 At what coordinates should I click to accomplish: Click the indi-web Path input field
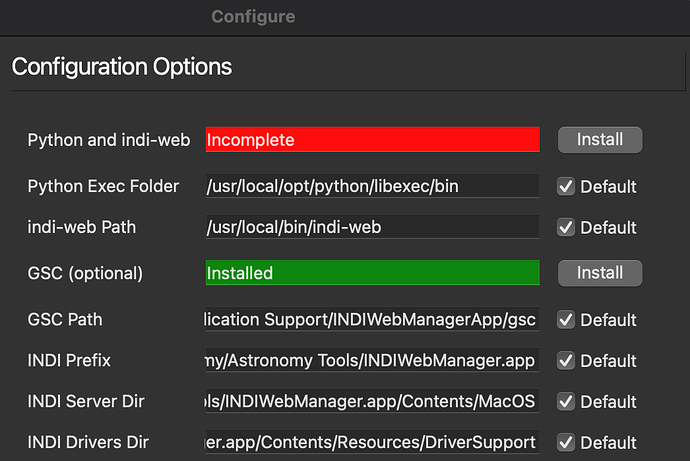tap(372, 227)
